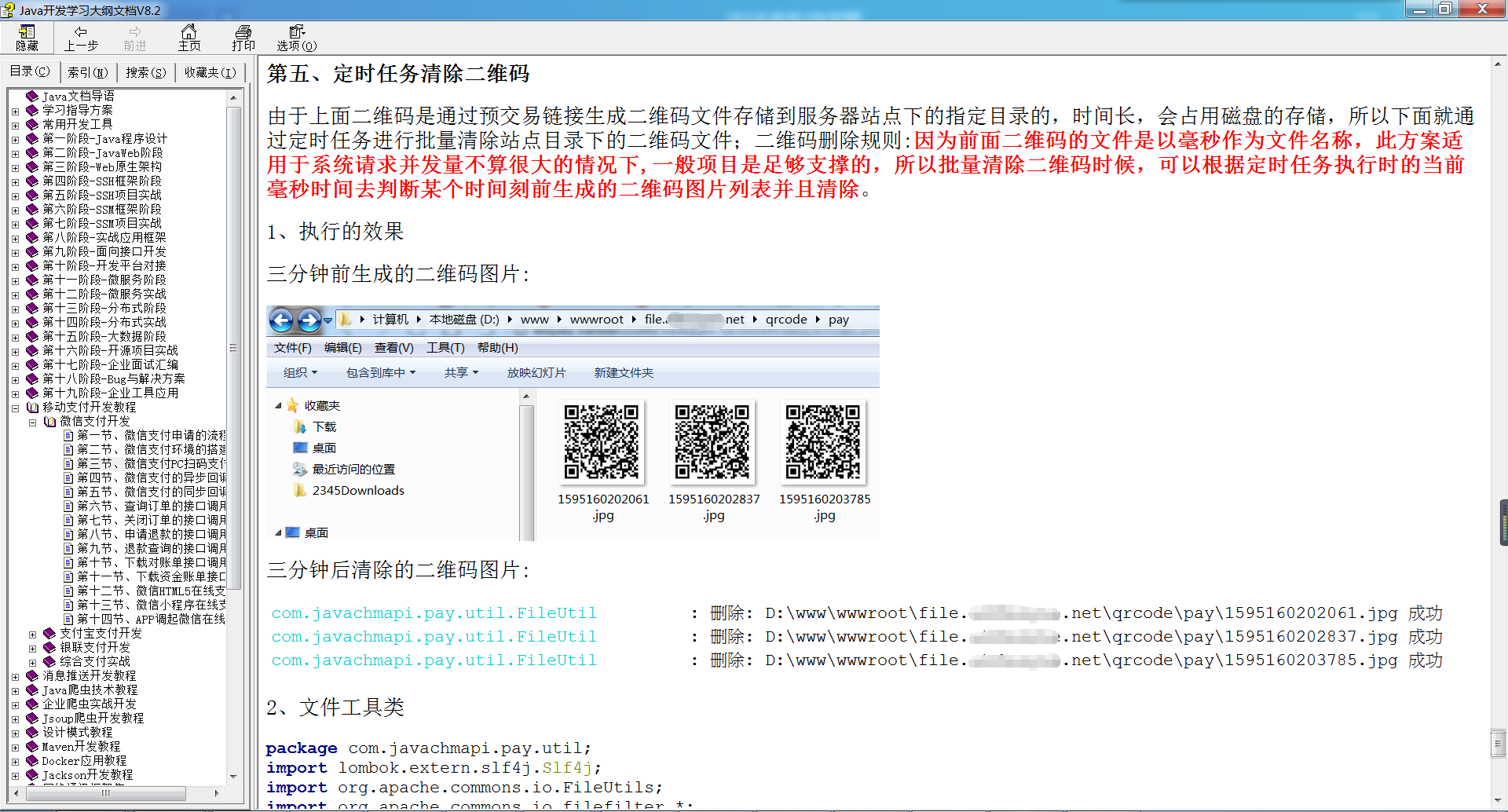Click the tree panel vertical scrollbar thumb
This screenshot has height=812, width=1508.
point(233,348)
